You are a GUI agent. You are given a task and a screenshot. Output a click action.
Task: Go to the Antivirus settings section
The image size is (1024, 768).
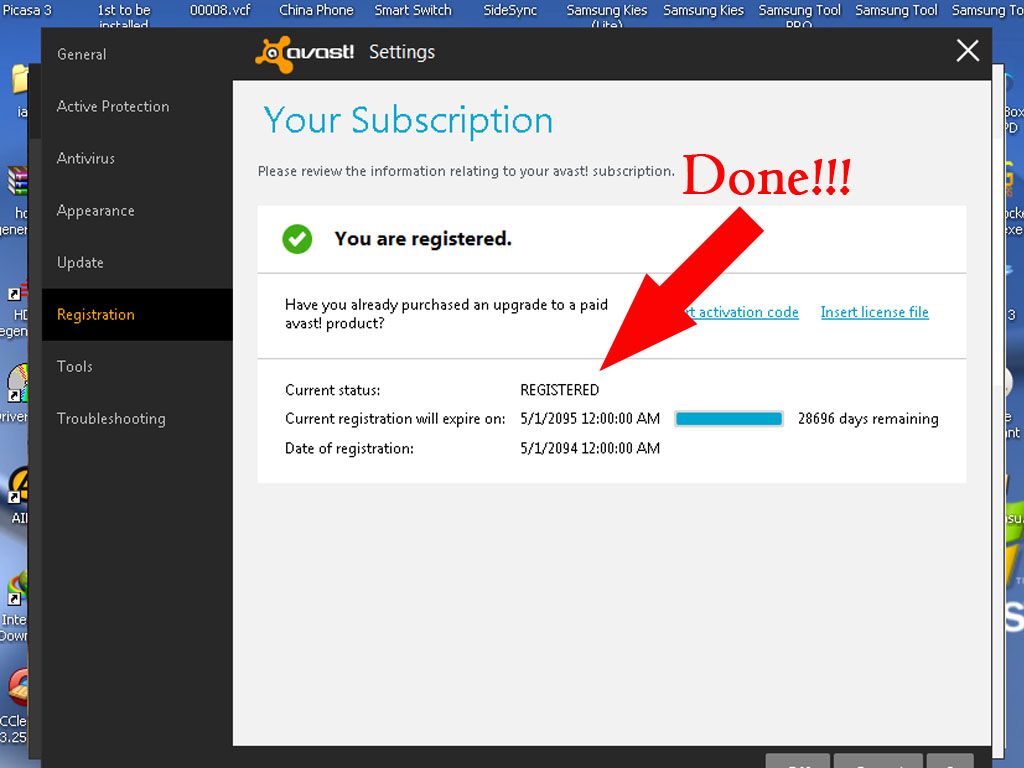[x=86, y=158]
